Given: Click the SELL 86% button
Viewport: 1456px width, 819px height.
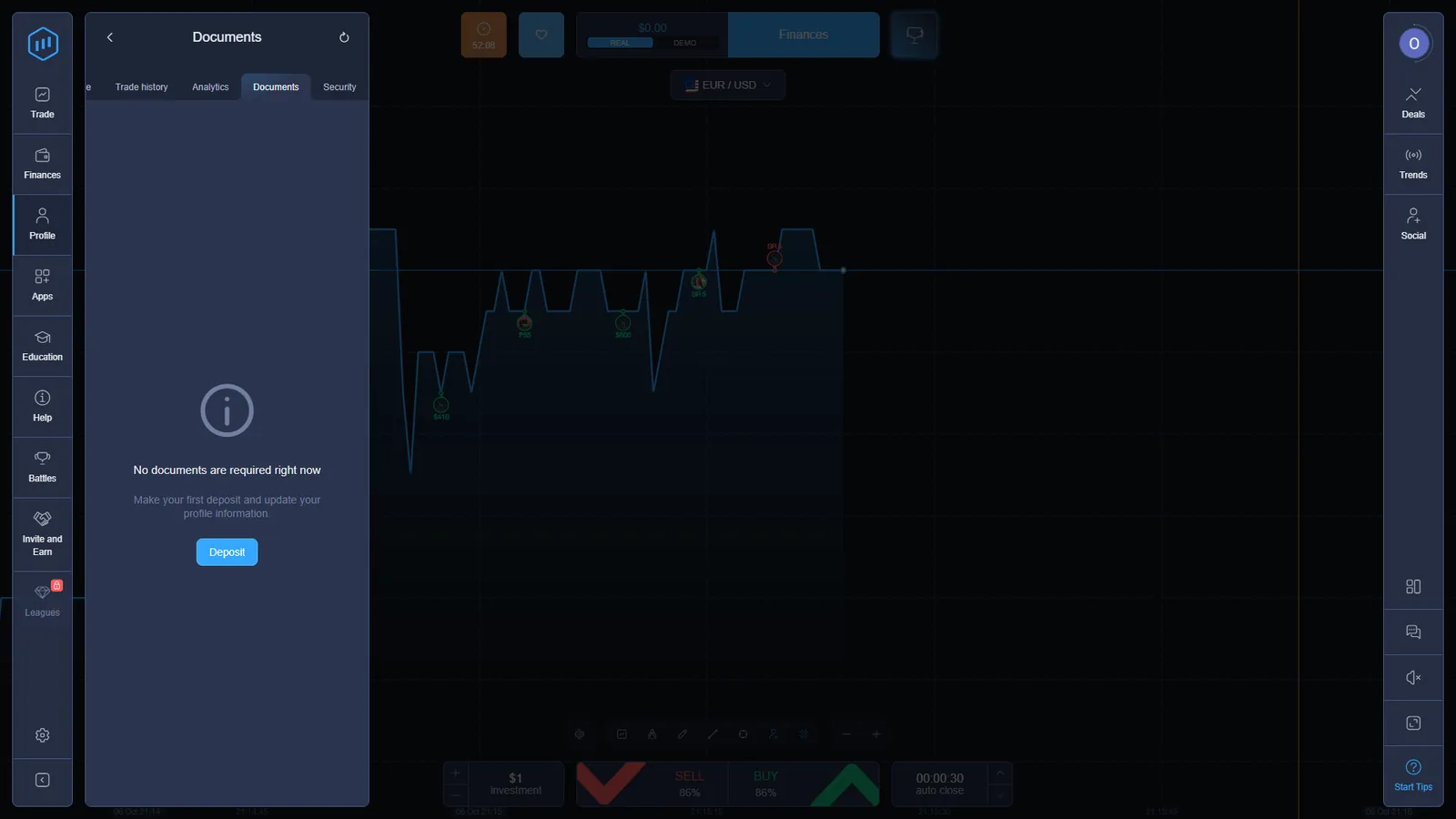Looking at the screenshot, I should click(652, 784).
